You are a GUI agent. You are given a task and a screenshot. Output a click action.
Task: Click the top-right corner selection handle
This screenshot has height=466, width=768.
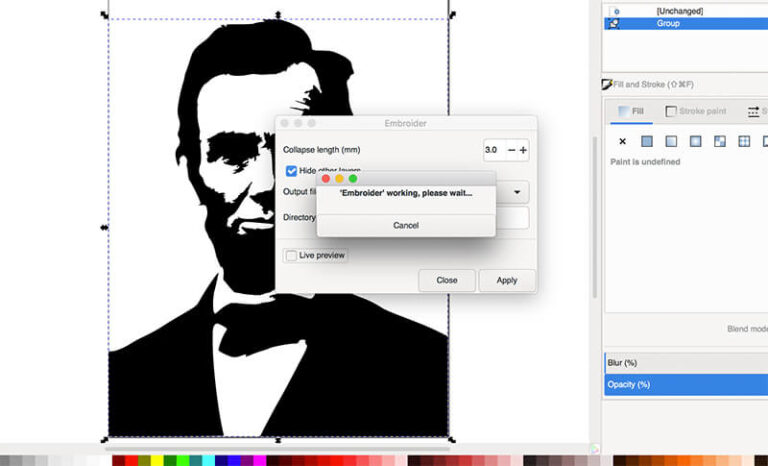click(x=452, y=15)
